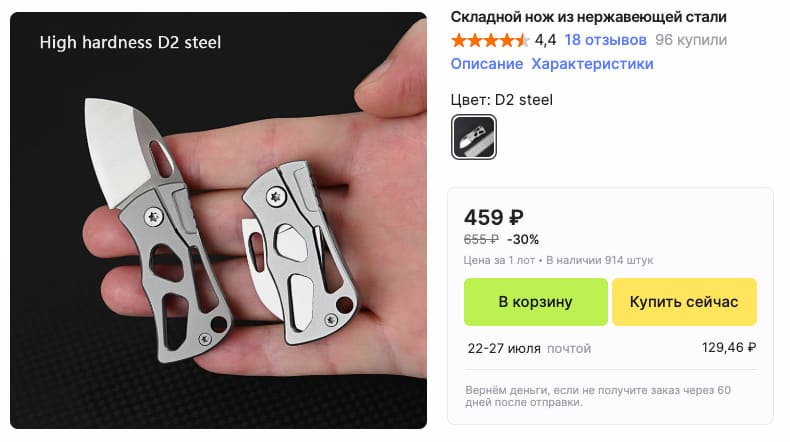Open the 18 отзывов reviews link

coord(605,40)
